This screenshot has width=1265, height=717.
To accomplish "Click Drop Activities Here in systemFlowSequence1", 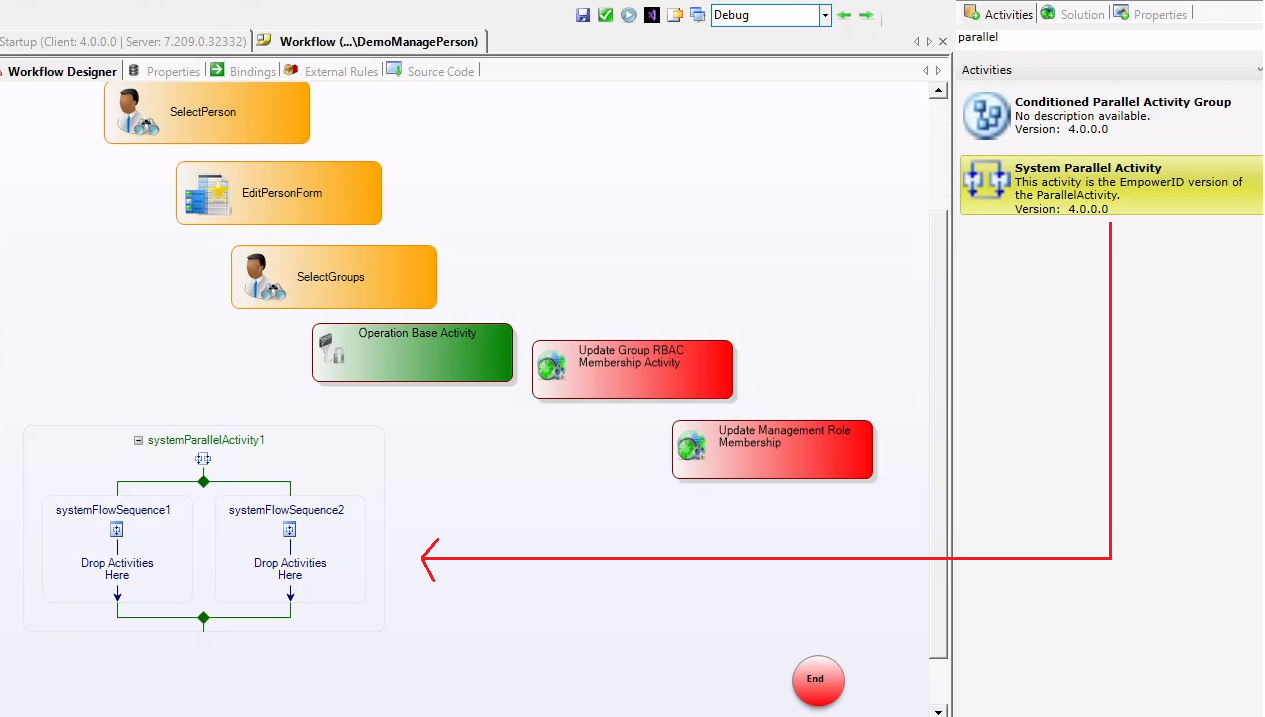I will [x=117, y=569].
